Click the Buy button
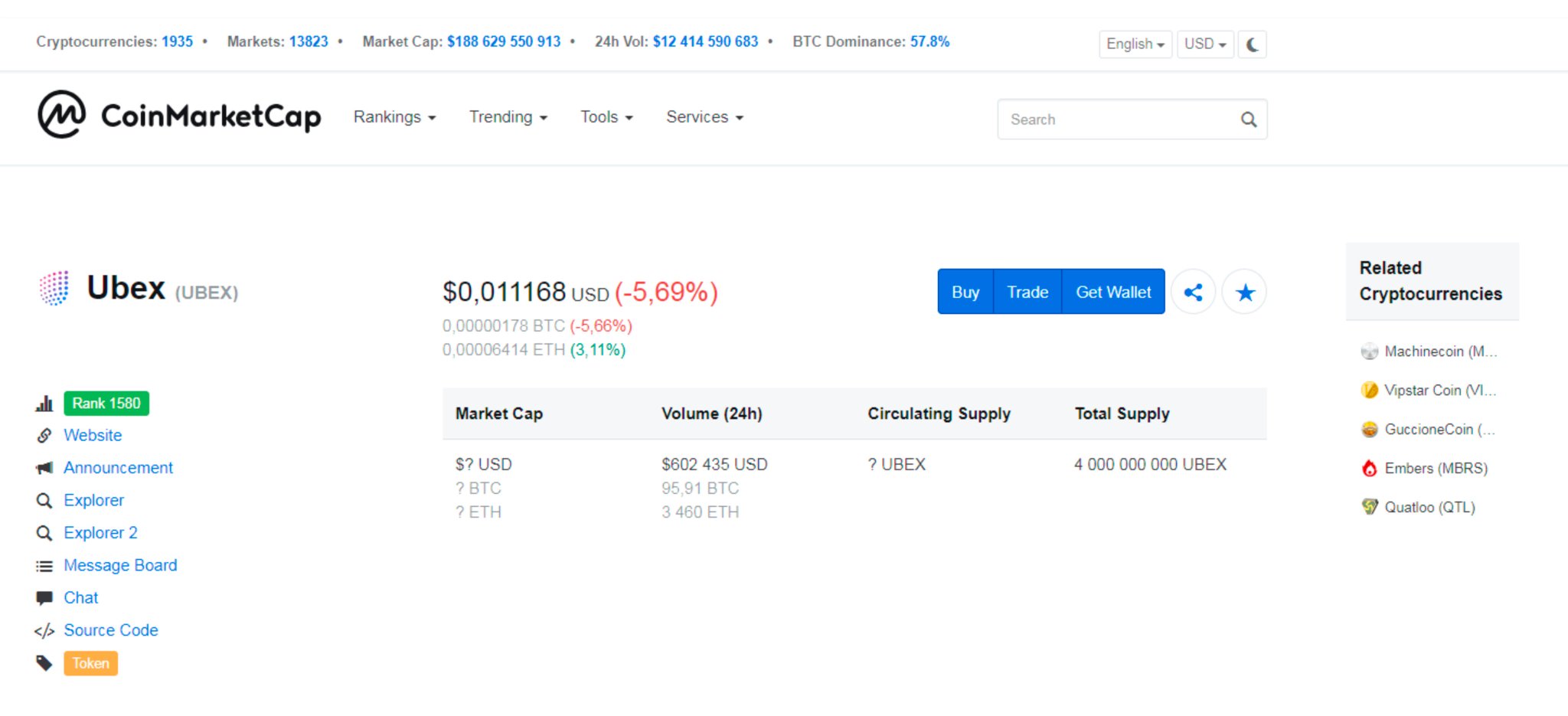The height and width of the screenshot is (716, 1568). 965,292
